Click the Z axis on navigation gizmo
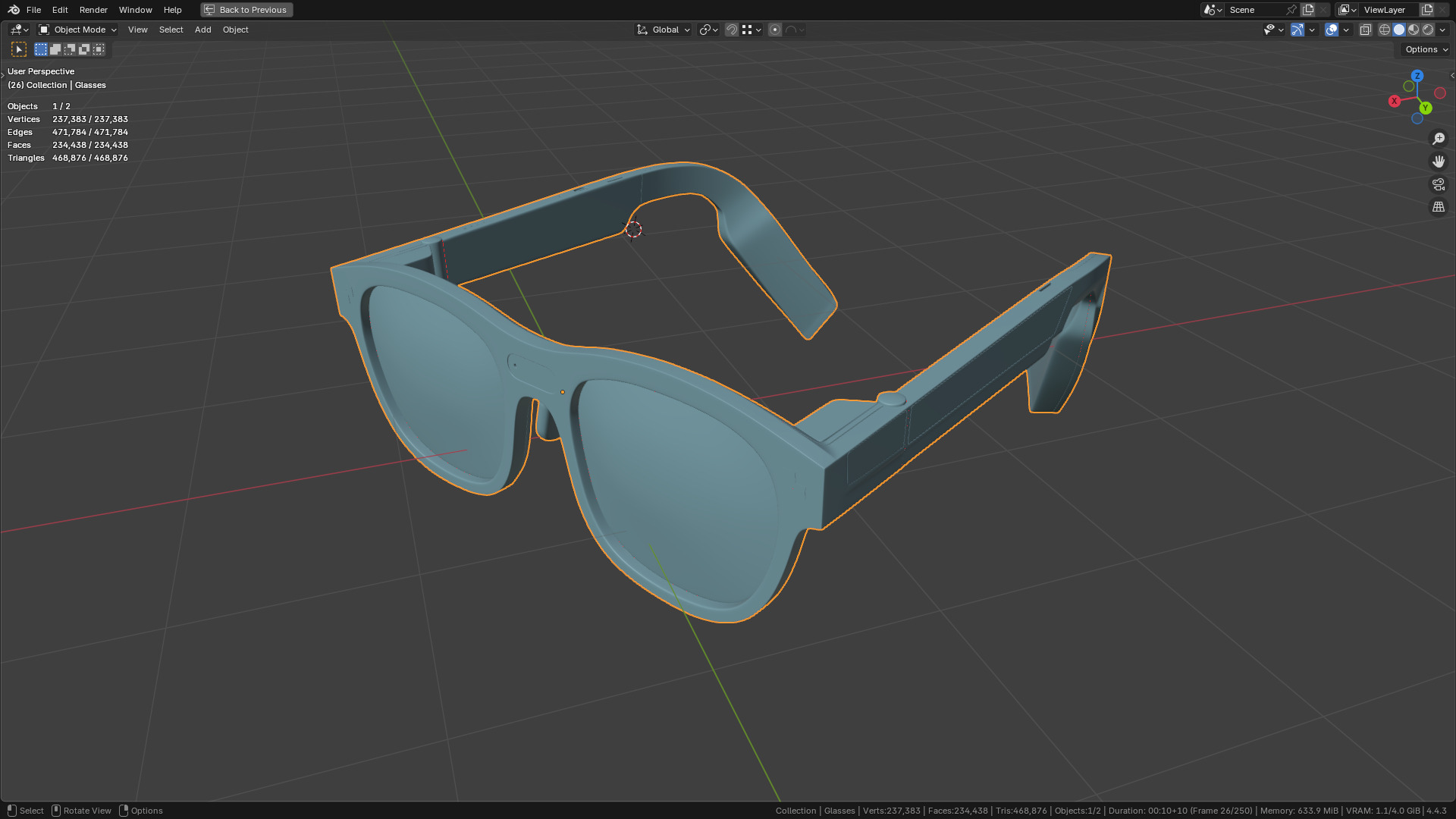The width and height of the screenshot is (1456, 819). 1417,76
